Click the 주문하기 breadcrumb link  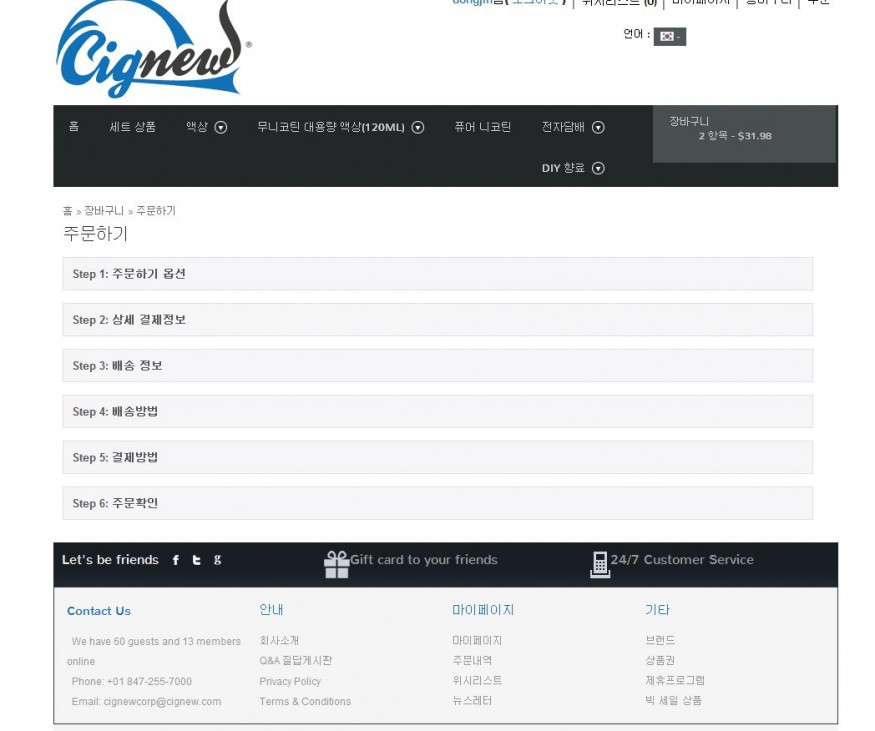156,211
